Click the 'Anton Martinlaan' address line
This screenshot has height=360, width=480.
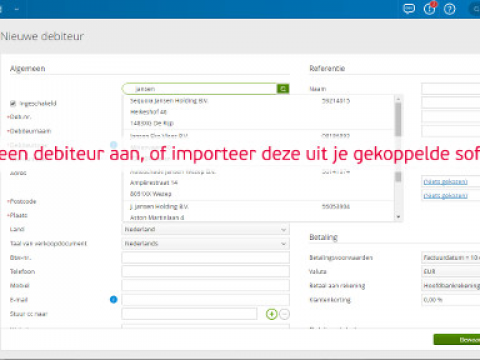pyautogui.click(x=157, y=218)
